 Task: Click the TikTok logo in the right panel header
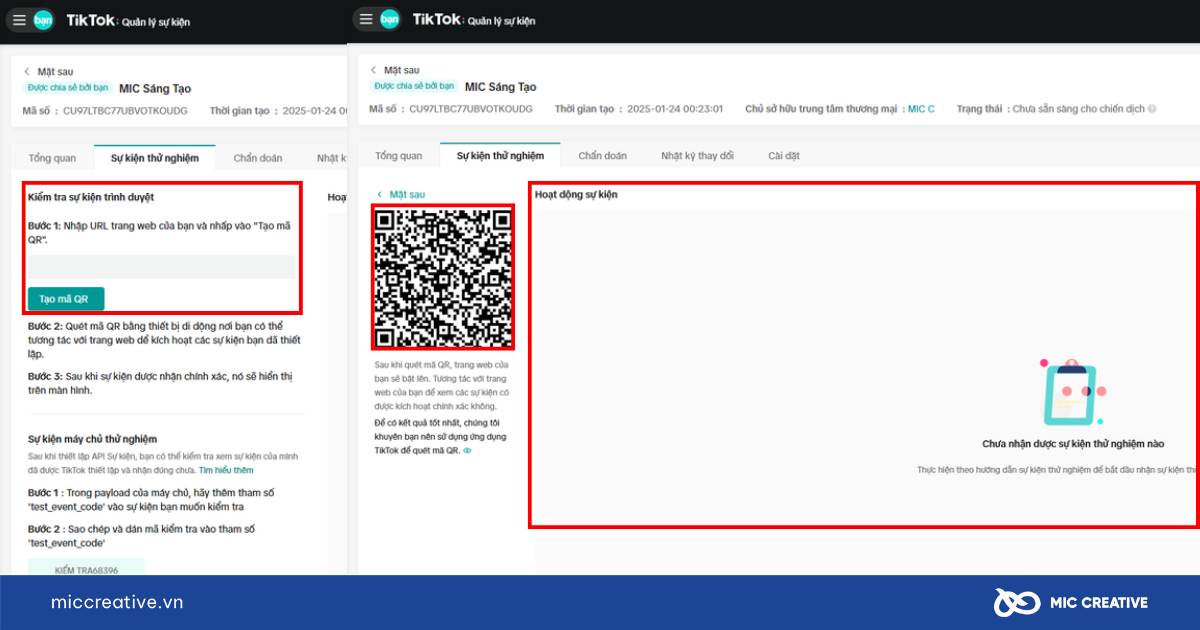tap(436, 19)
